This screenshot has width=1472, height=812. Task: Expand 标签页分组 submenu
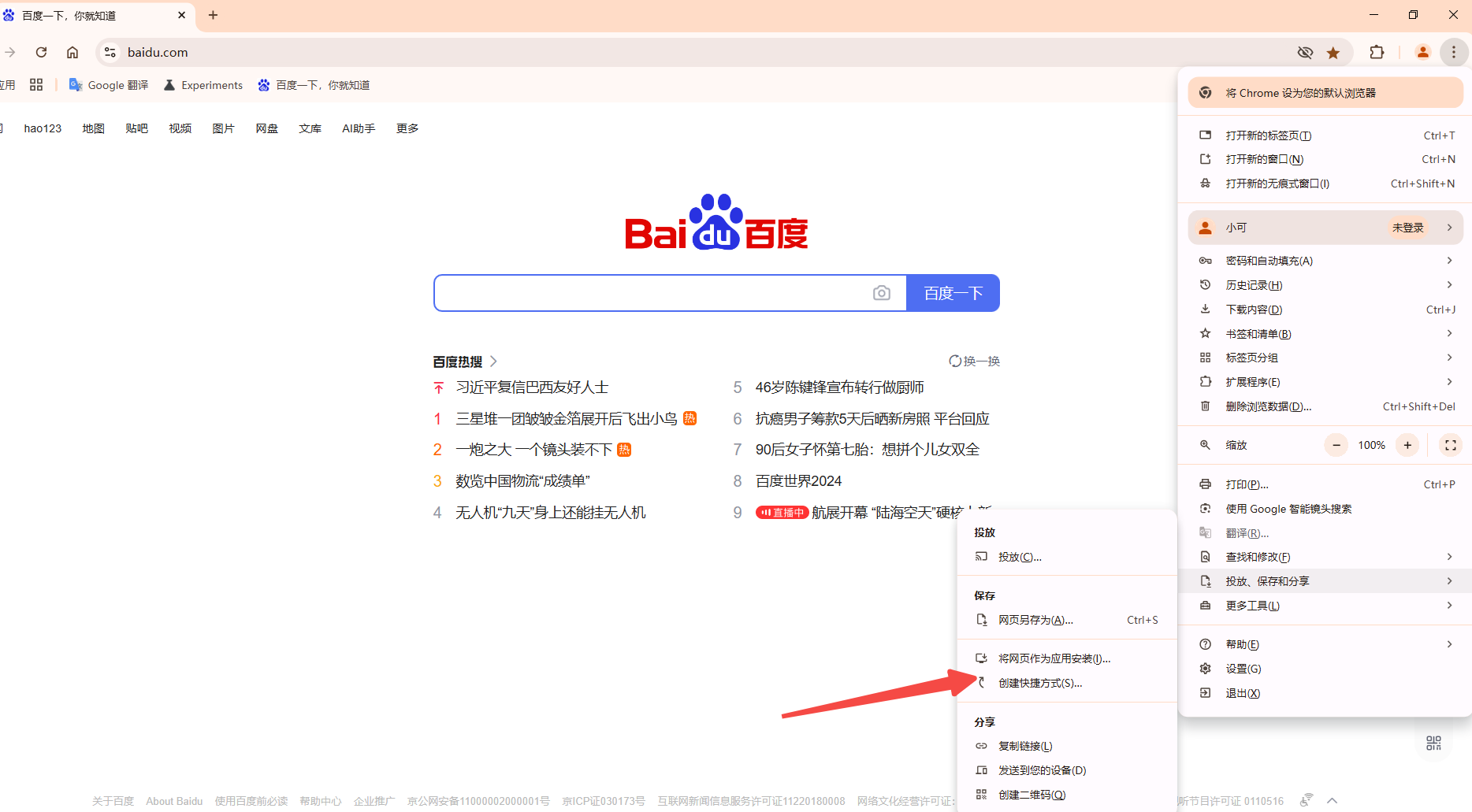click(1325, 358)
